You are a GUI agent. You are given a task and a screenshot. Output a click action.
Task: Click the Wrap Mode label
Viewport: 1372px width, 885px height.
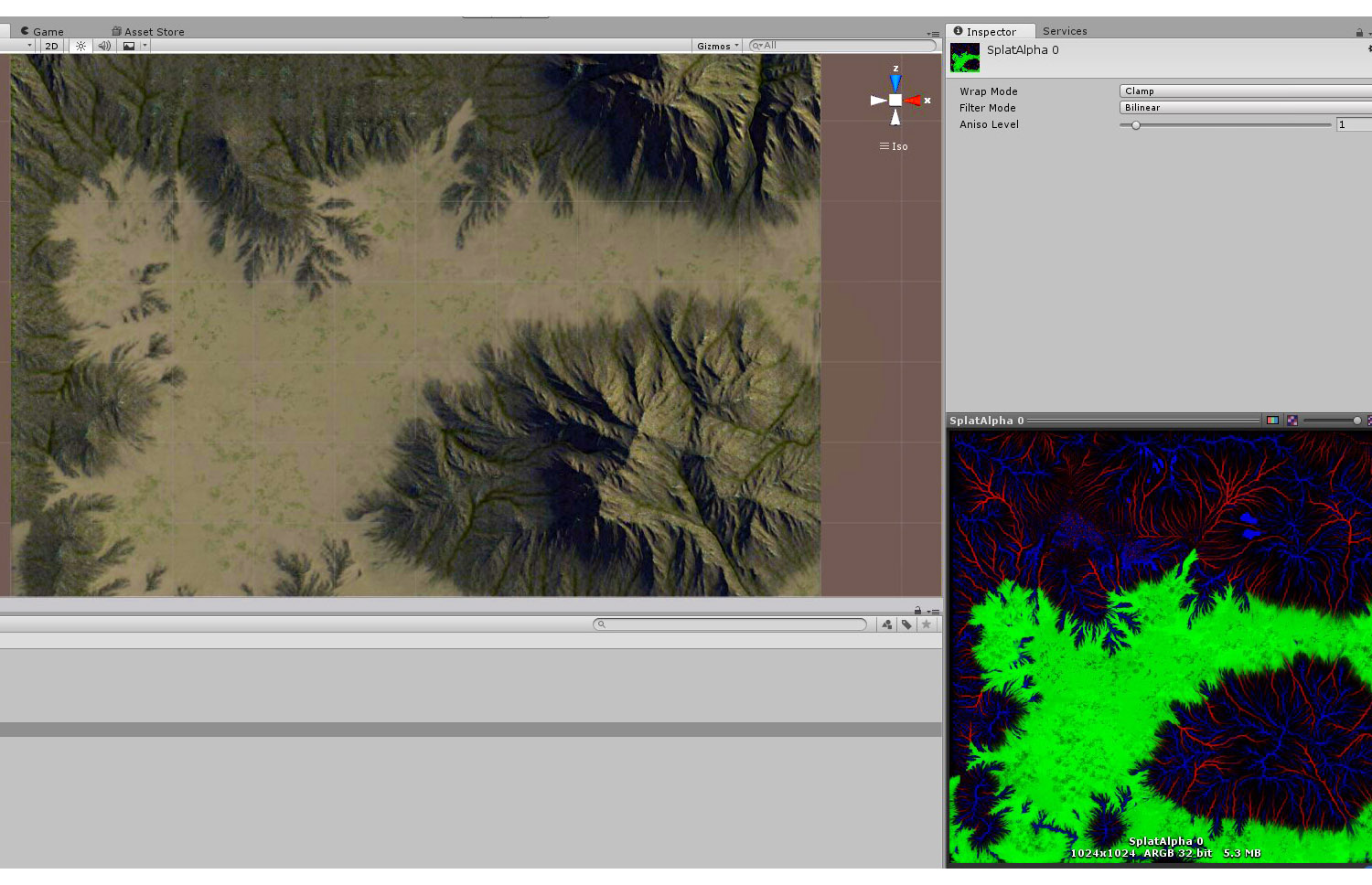tap(989, 91)
